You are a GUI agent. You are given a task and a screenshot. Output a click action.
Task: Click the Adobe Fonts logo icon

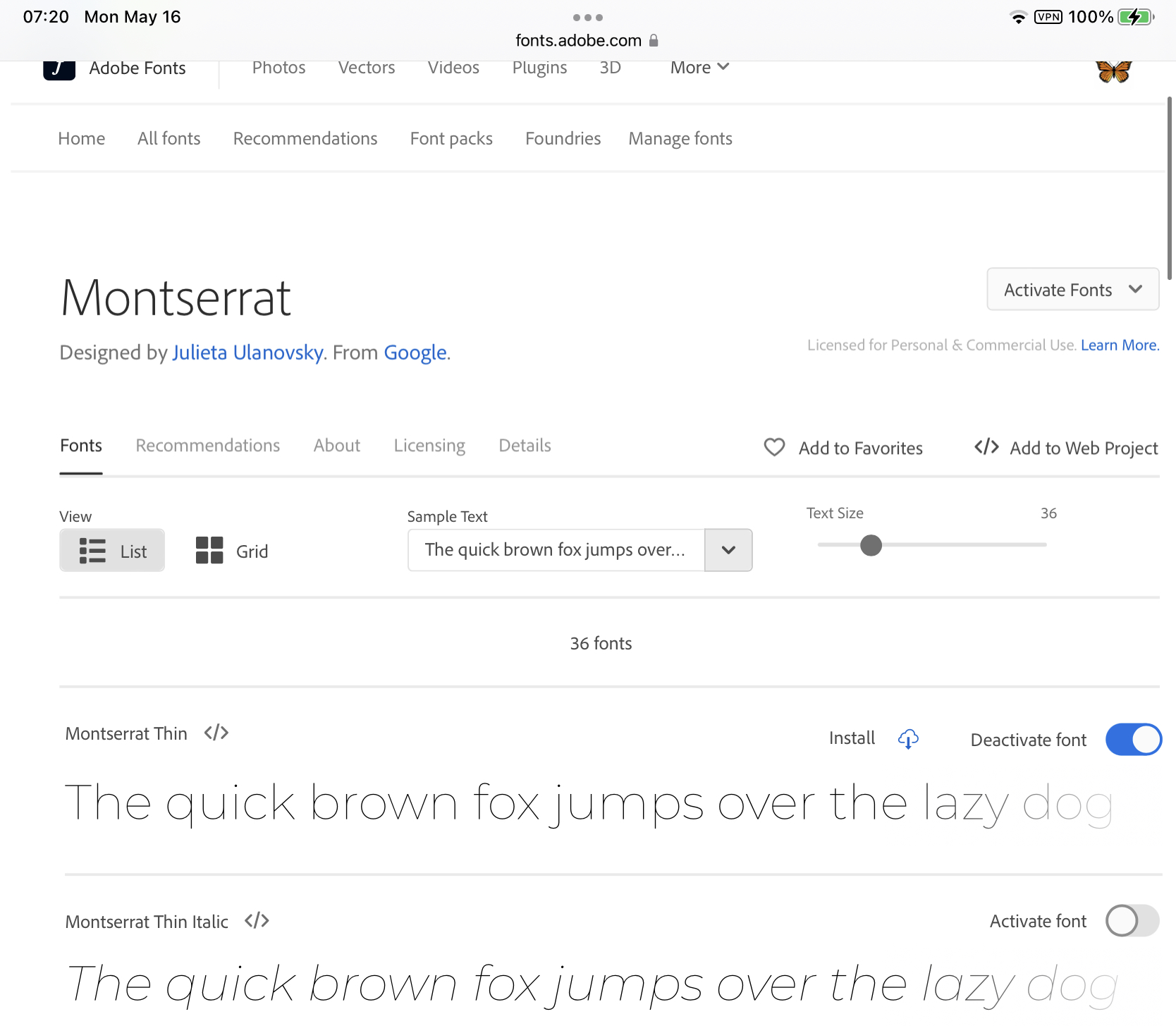(x=59, y=70)
